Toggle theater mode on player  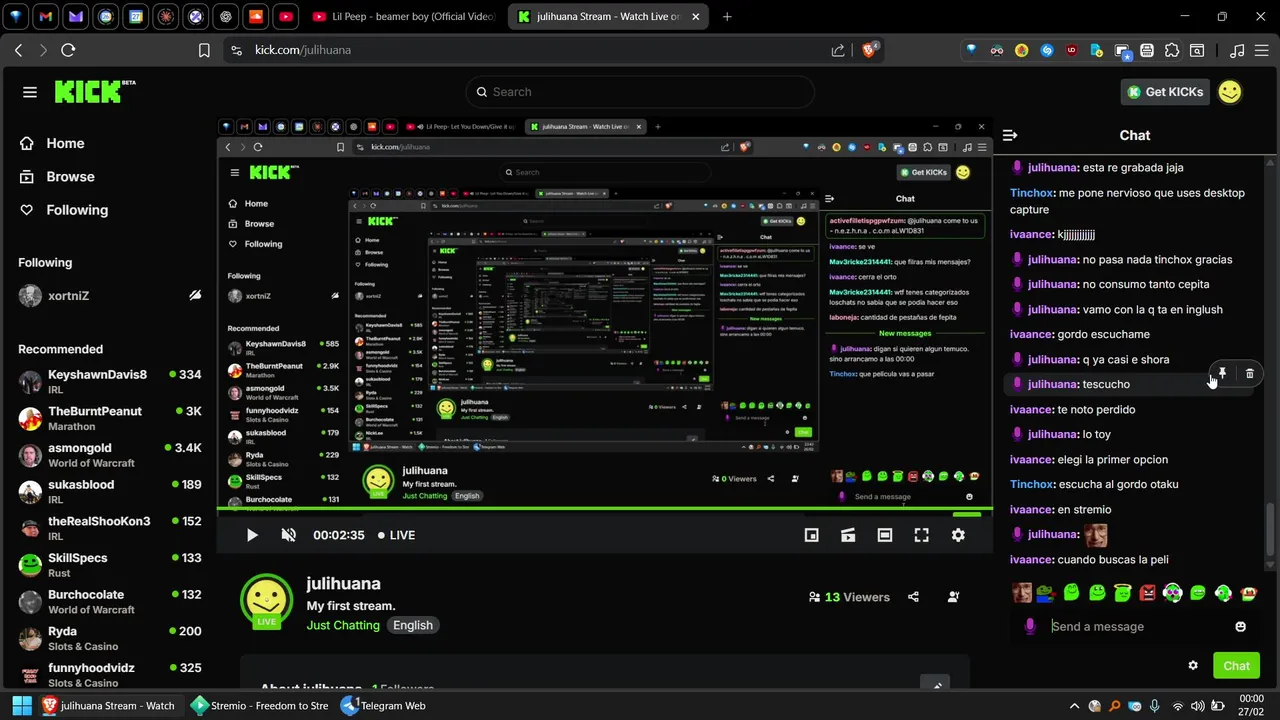pos(885,535)
